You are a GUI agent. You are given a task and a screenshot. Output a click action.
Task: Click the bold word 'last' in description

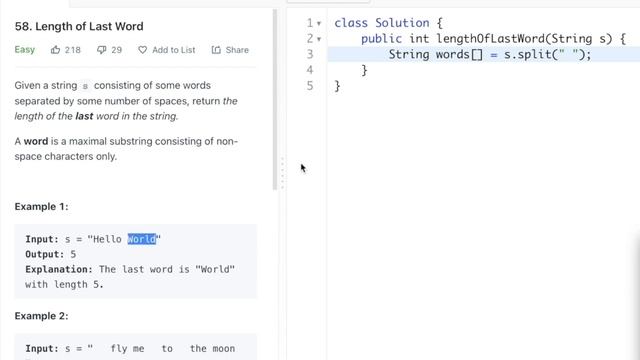(x=84, y=116)
